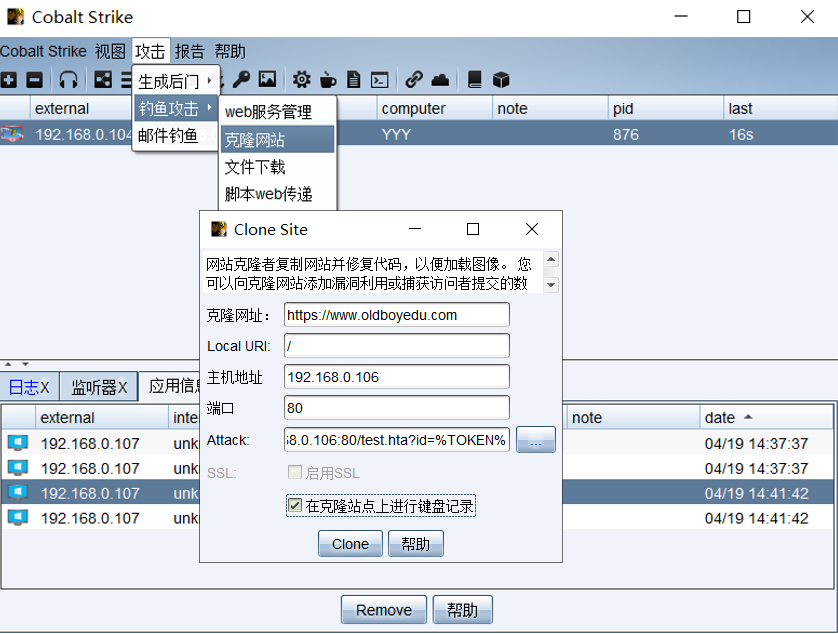Toggle keystroke logging on cloned site checkbox
Viewport: 838px width, 634px height.
click(x=295, y=507)
